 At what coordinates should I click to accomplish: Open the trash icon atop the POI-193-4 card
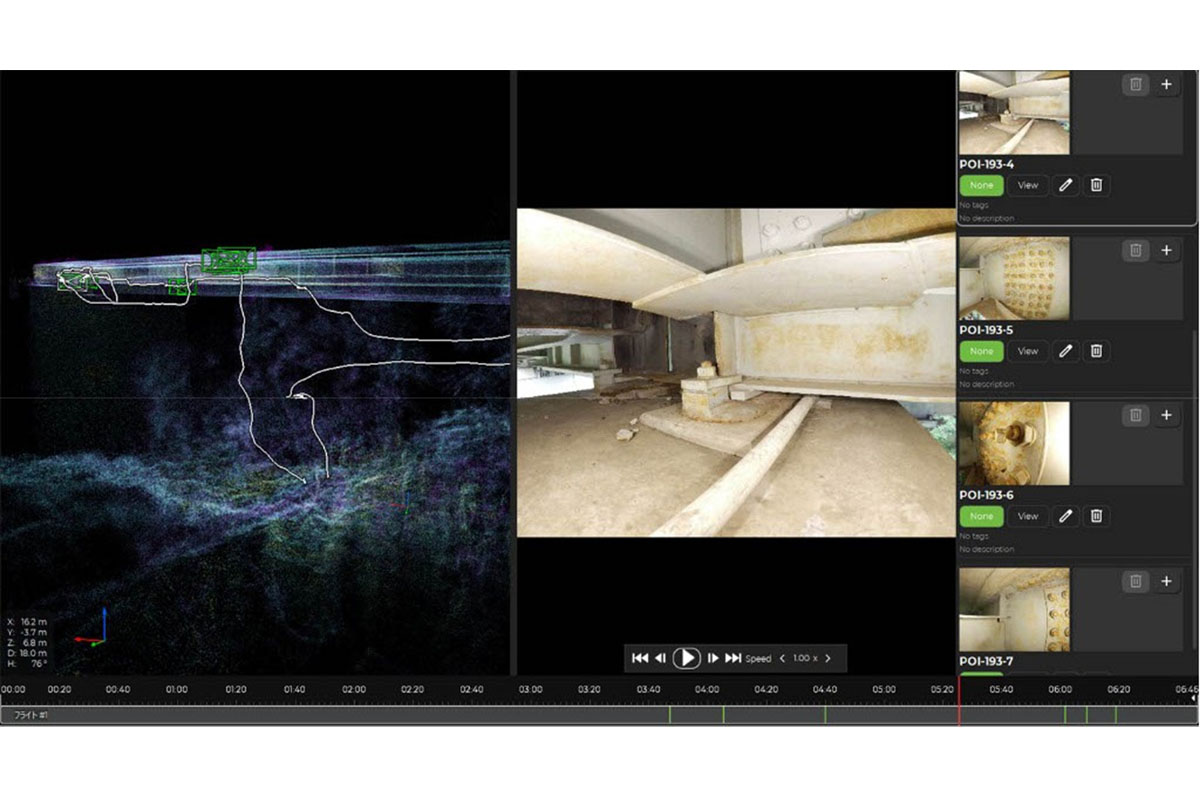tap(1136, 84)
